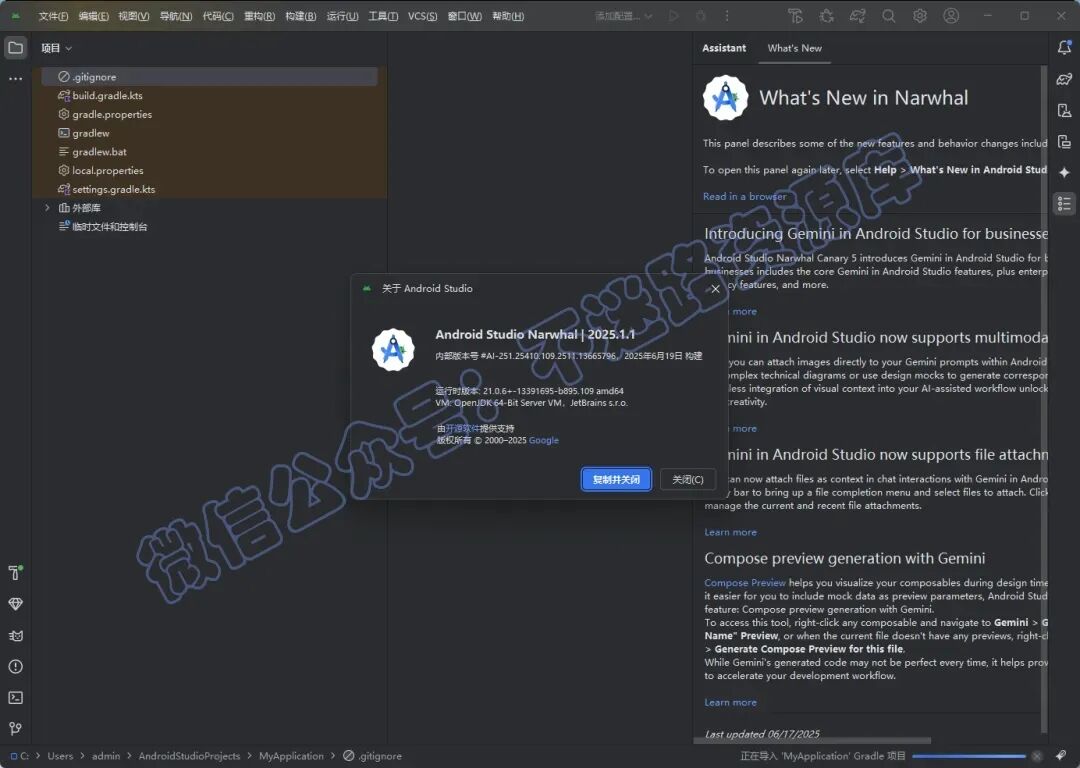Screen dimensions: 1080x768
Task: Switch to the Assistant tab
Action: [x=724, y=48]
